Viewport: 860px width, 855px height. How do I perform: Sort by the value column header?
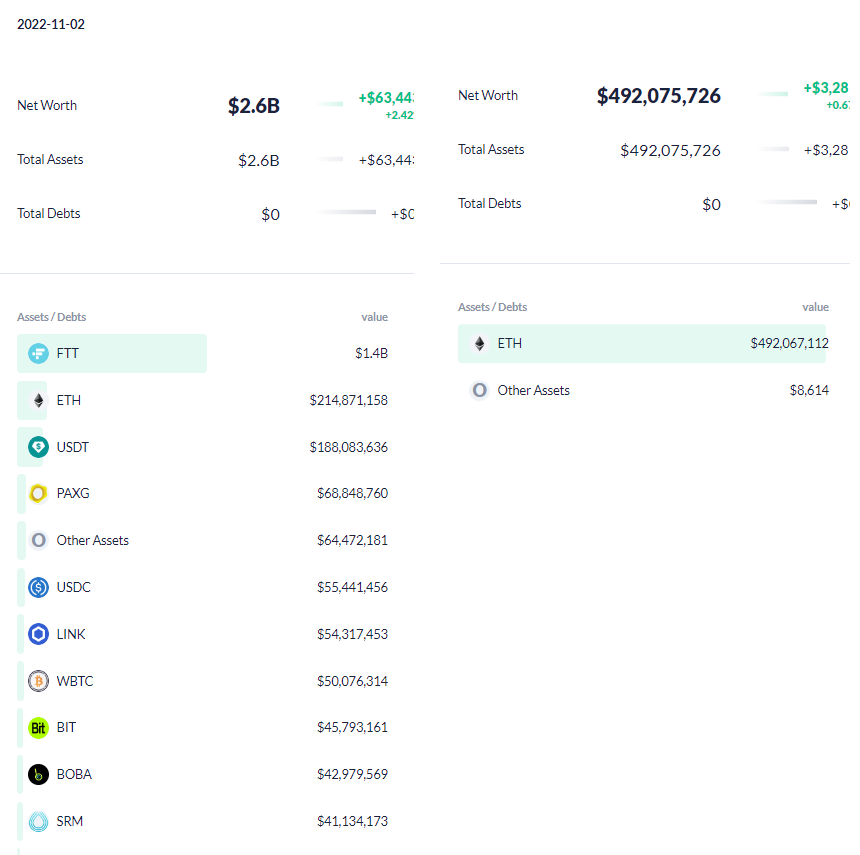point(374,317)
